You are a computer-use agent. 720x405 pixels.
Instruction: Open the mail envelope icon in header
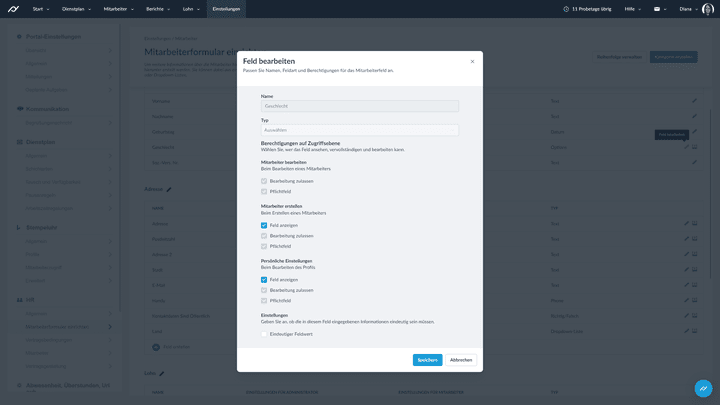(657, 9)
